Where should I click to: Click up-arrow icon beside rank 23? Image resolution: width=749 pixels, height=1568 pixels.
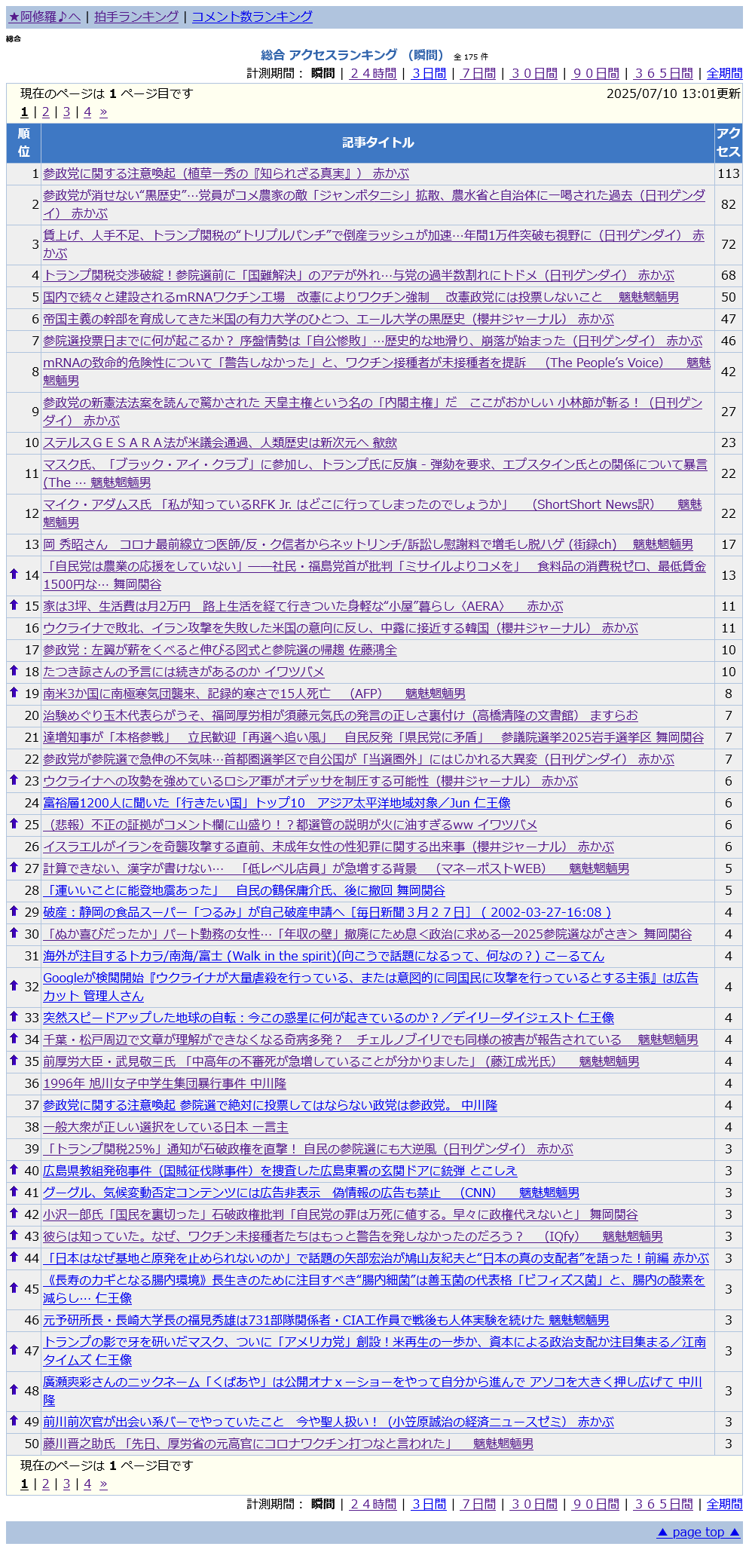click(x=14, y=779)
